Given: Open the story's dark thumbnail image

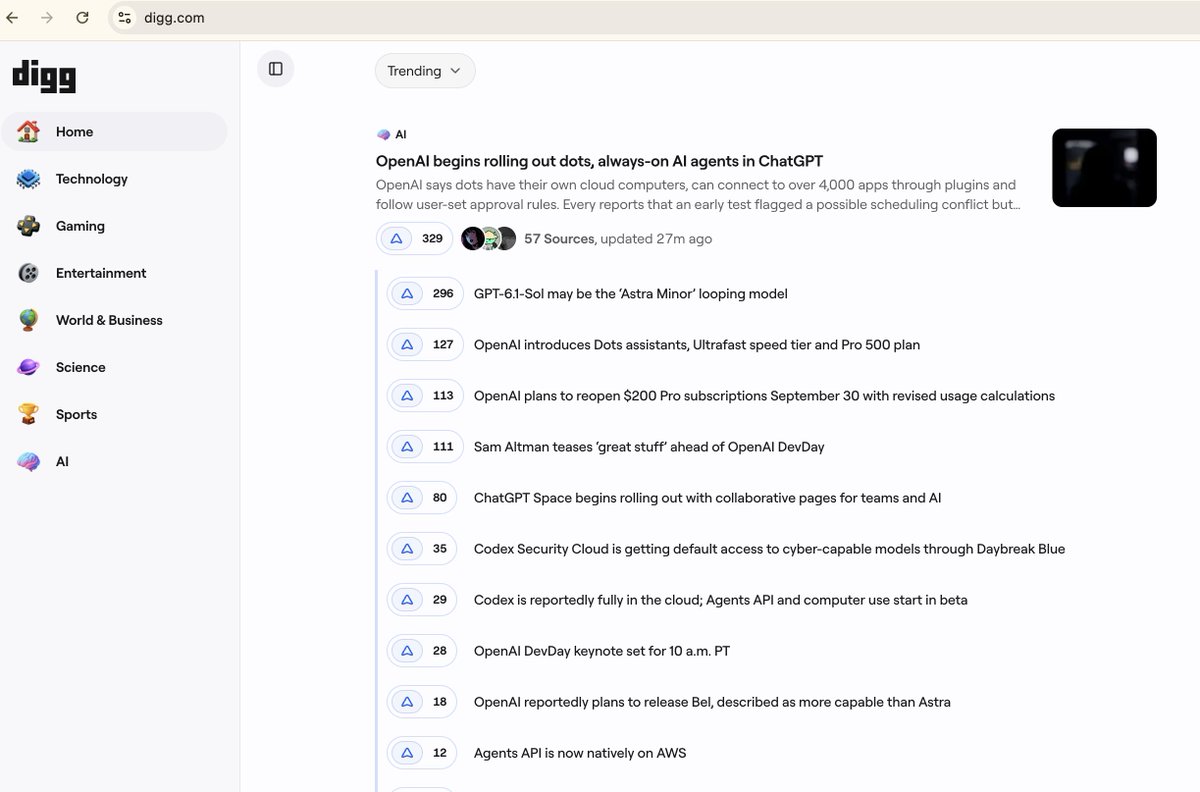Looking at the screenshot, I should click(x=1104, y=168).
